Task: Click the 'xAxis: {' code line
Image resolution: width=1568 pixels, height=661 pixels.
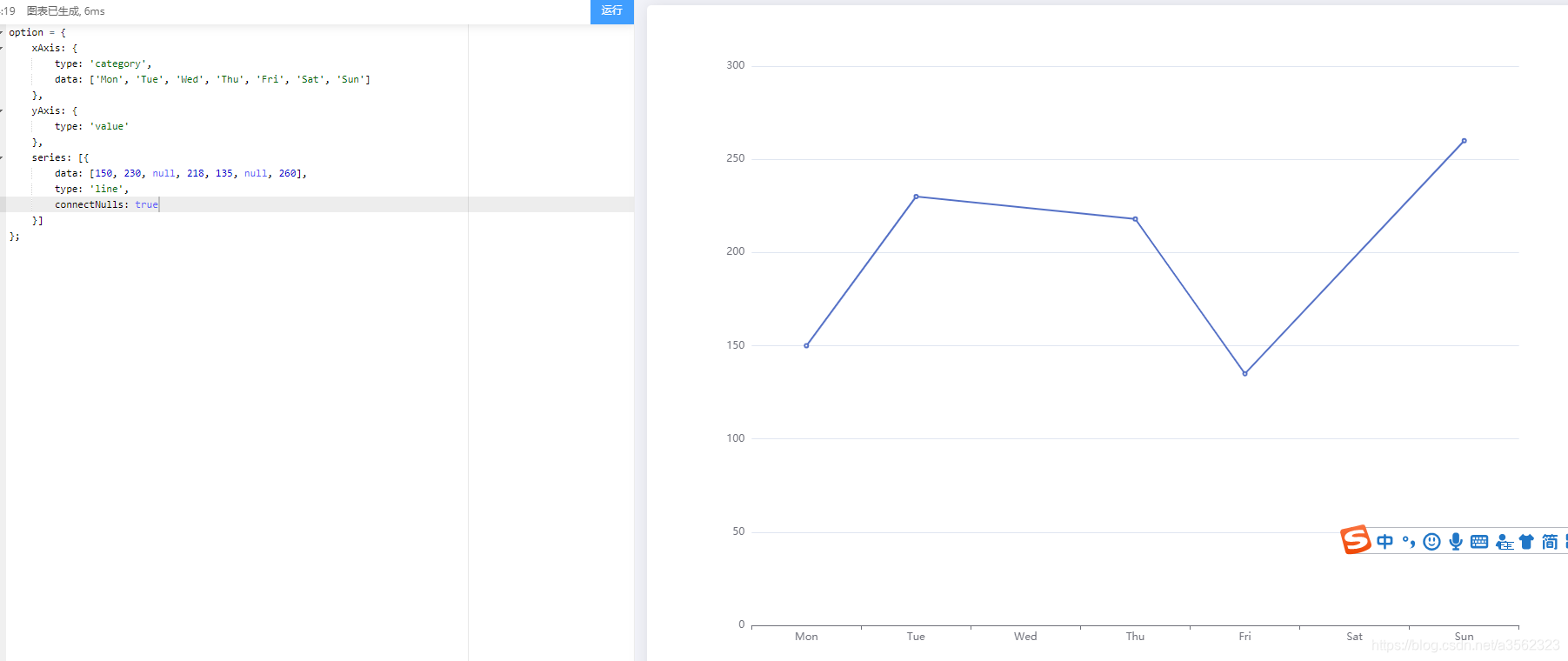Action: coord(55,48)
